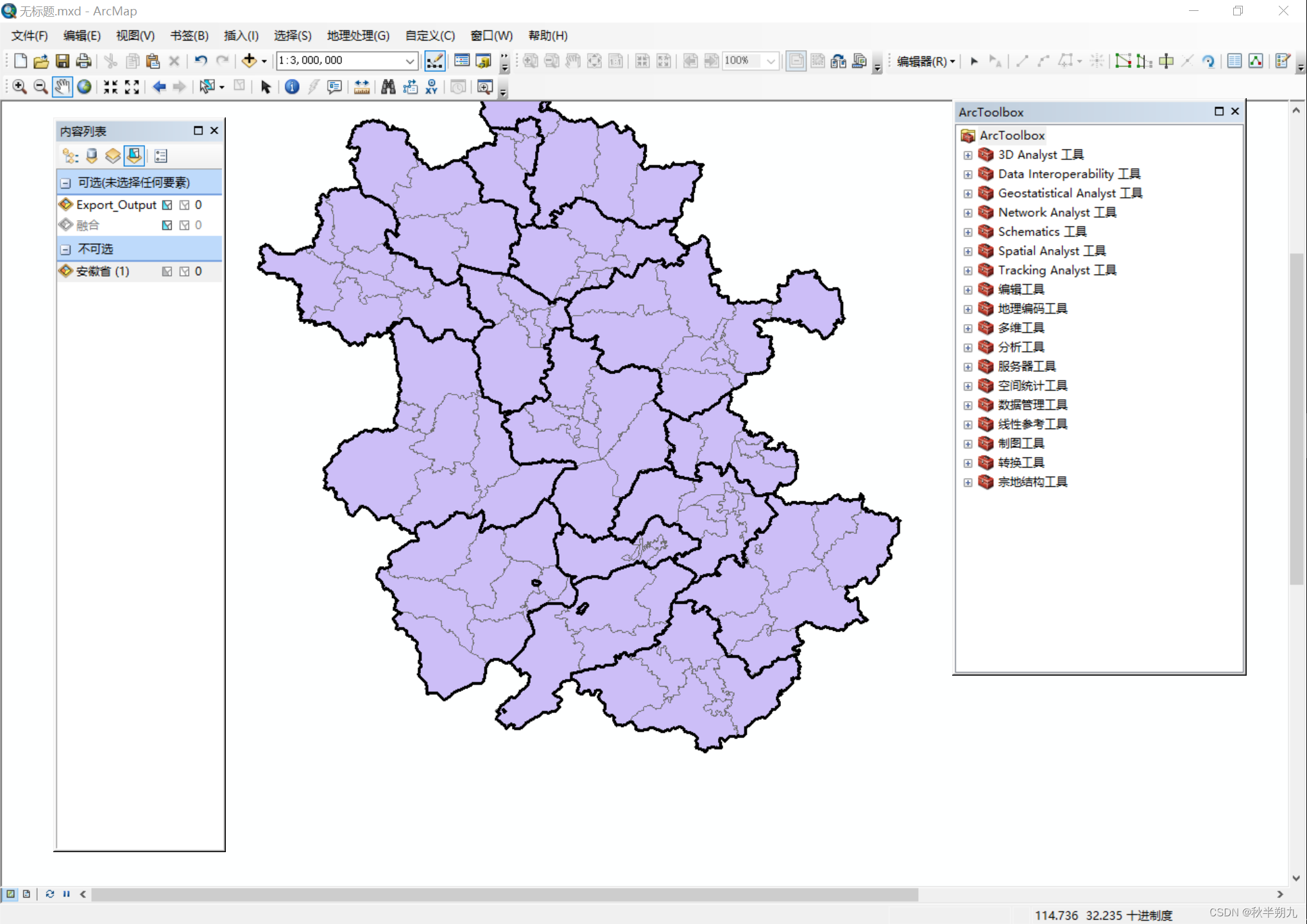Select the 数据管理工具 toolbox entry
The width and height of the screenshot is (1307, 924).
pos(1032,405)
